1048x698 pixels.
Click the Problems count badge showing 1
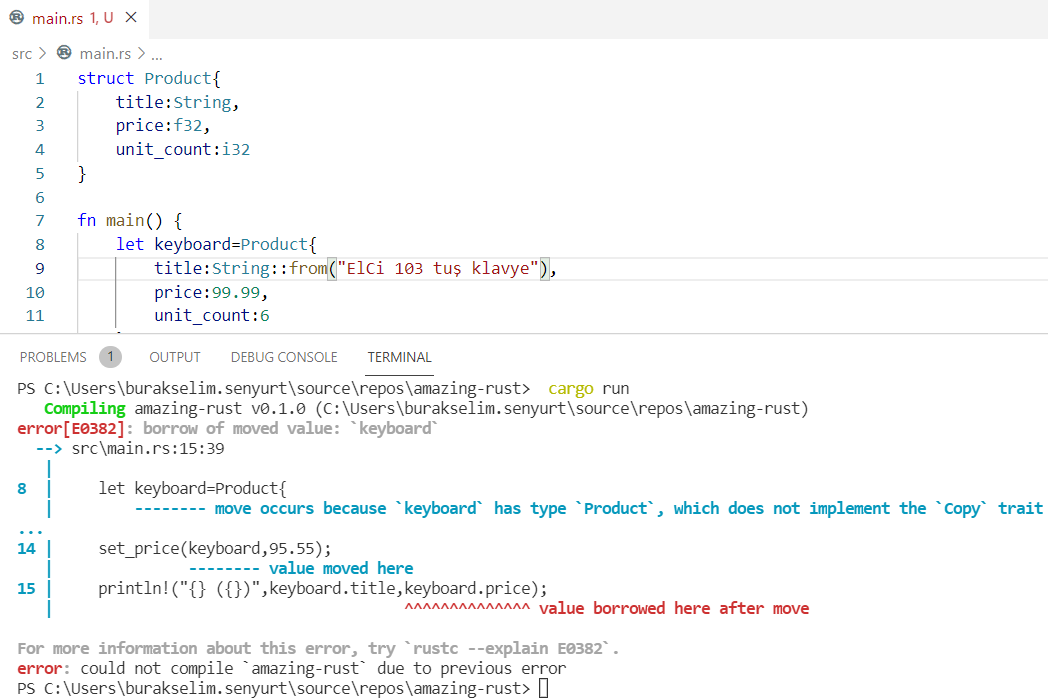tap(110, 357)
